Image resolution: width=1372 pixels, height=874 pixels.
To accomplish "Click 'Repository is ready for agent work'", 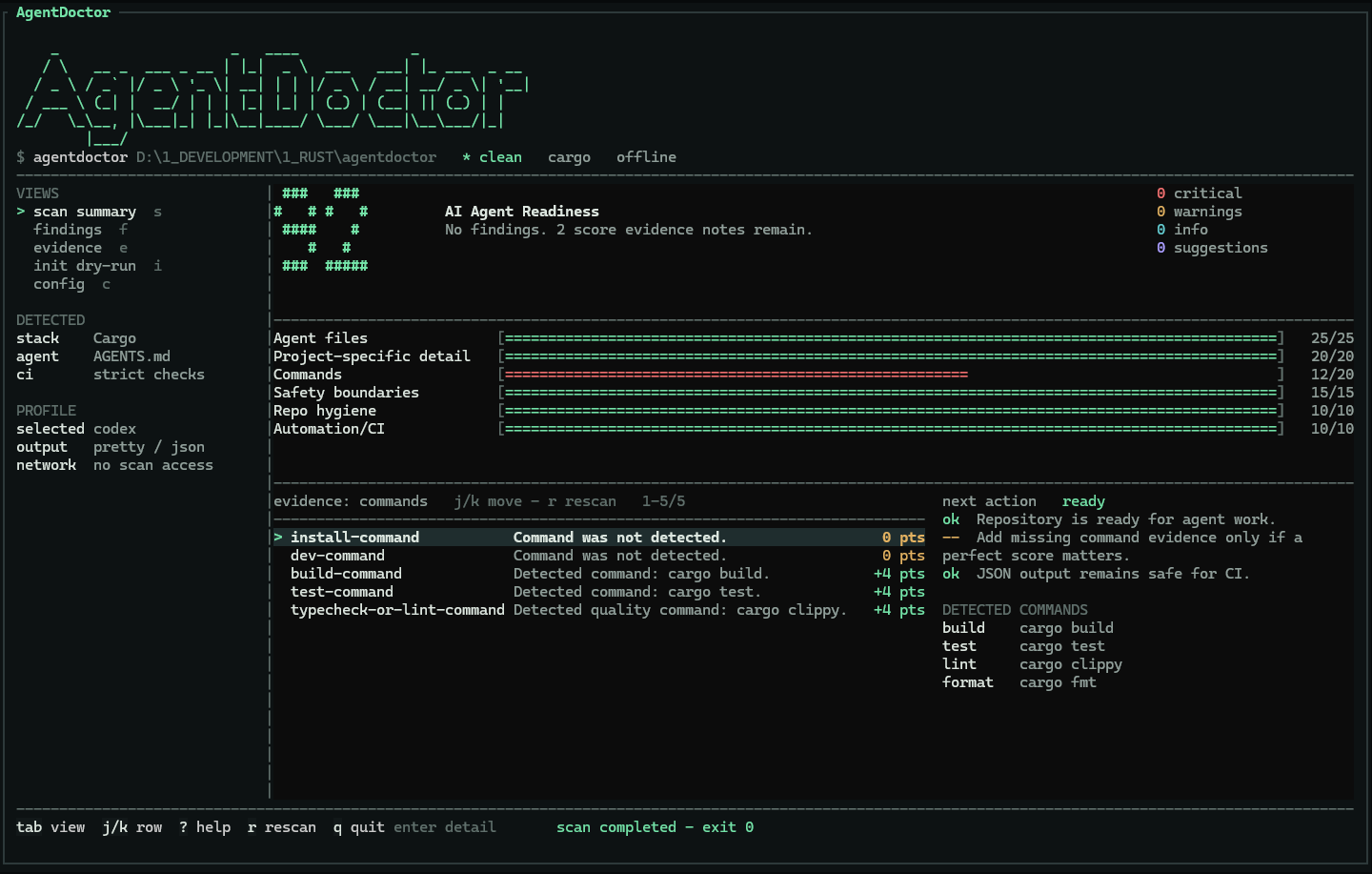I will pyautogui.click(x=1126, y=519).
